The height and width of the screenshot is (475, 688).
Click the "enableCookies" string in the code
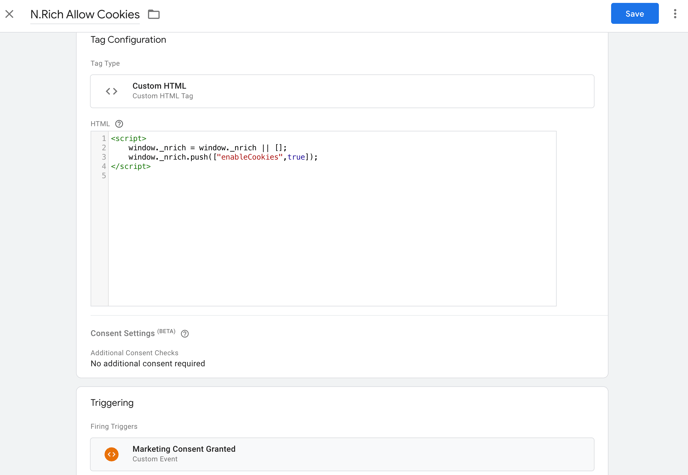[x=250, y=157]
